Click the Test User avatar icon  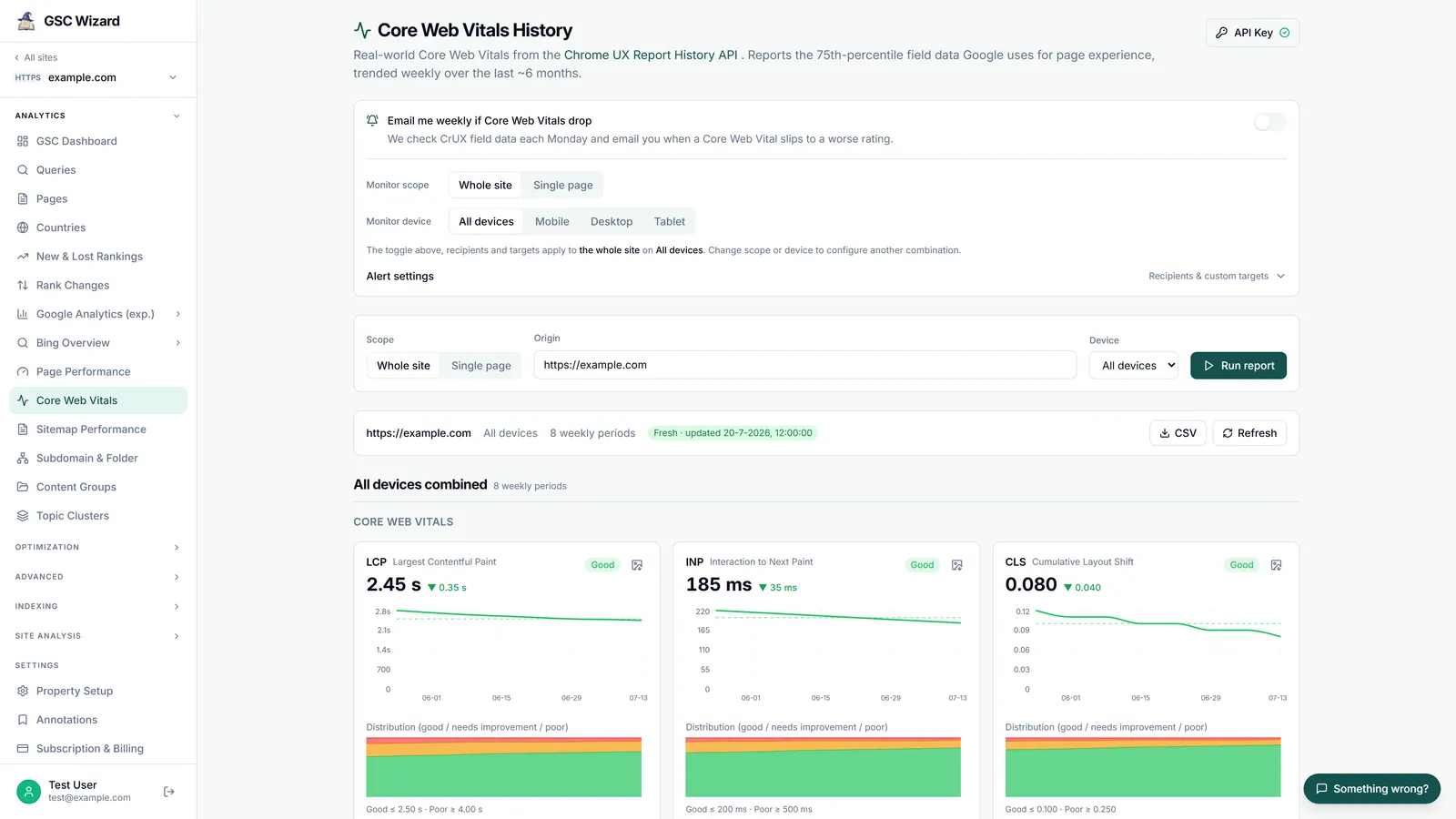tap(29, 792)
